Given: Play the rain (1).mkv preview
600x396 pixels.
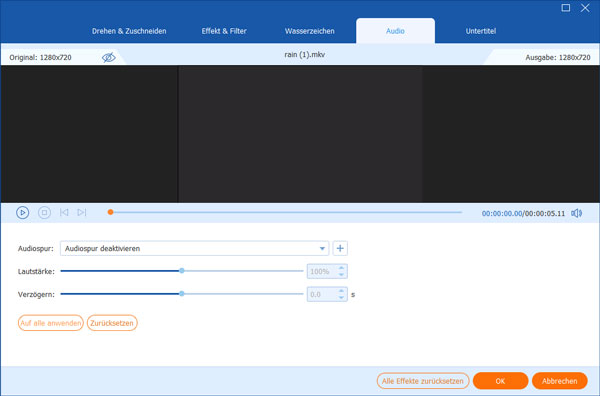Looking at the screenshot, I should (x=23, y=212).
